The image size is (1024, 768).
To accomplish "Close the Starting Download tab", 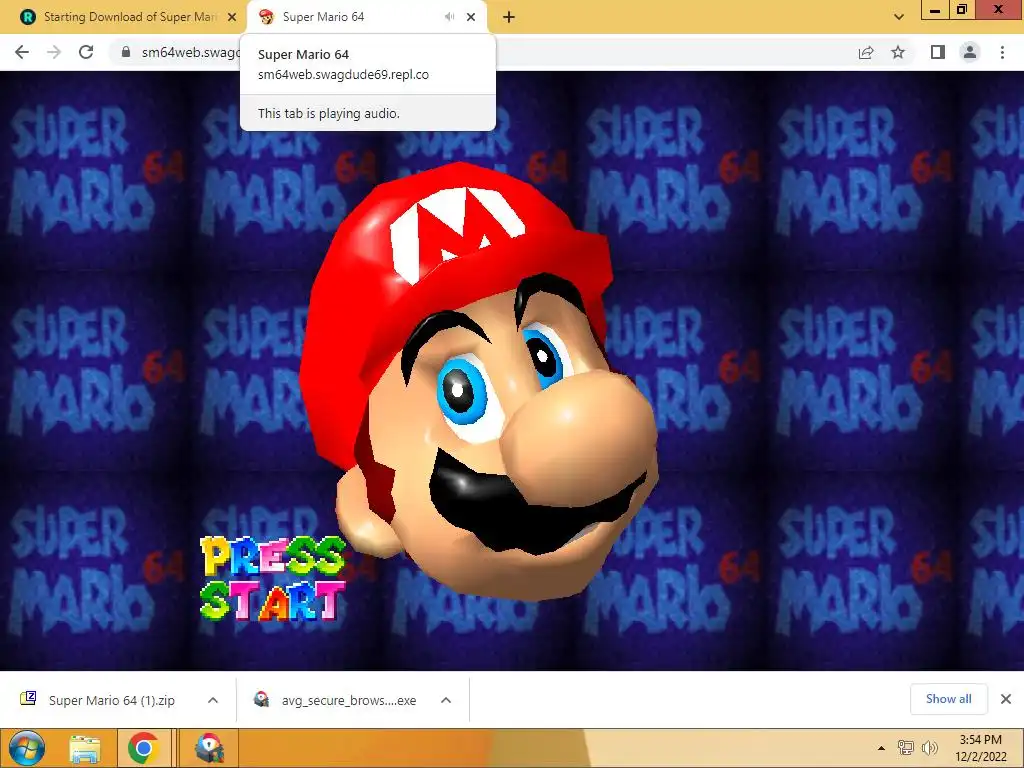I will [x=232, y=17].
